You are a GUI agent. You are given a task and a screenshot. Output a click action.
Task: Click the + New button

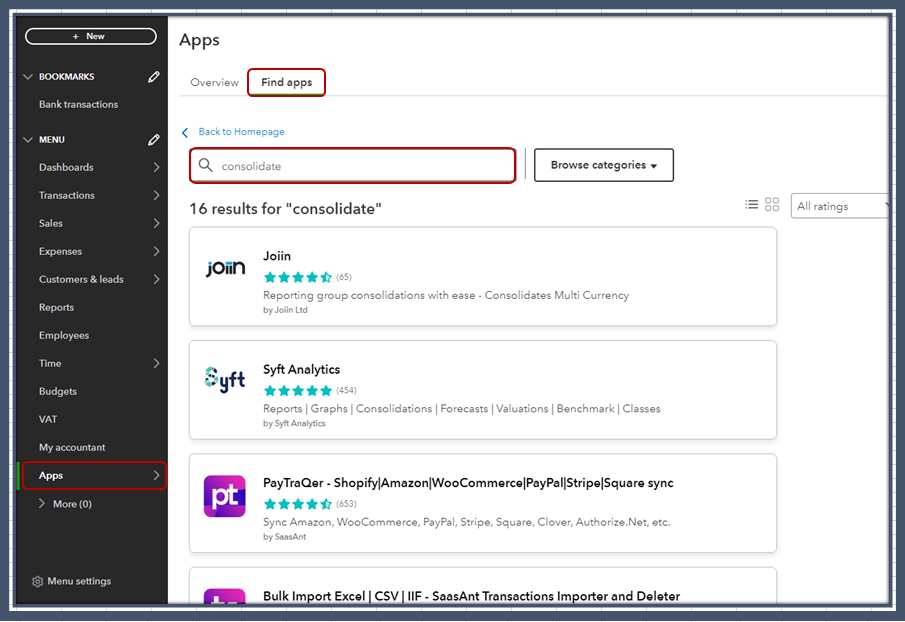91,36
